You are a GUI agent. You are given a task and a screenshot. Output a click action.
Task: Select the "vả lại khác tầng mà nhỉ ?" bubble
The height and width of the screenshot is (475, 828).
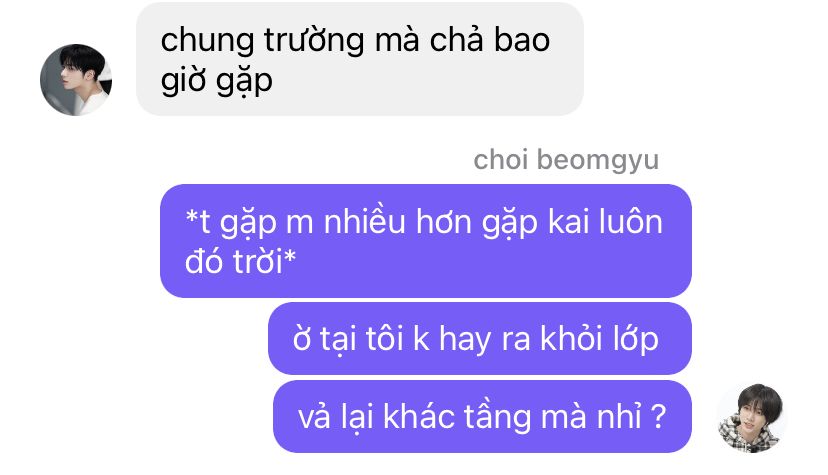[x=482, y=416]
